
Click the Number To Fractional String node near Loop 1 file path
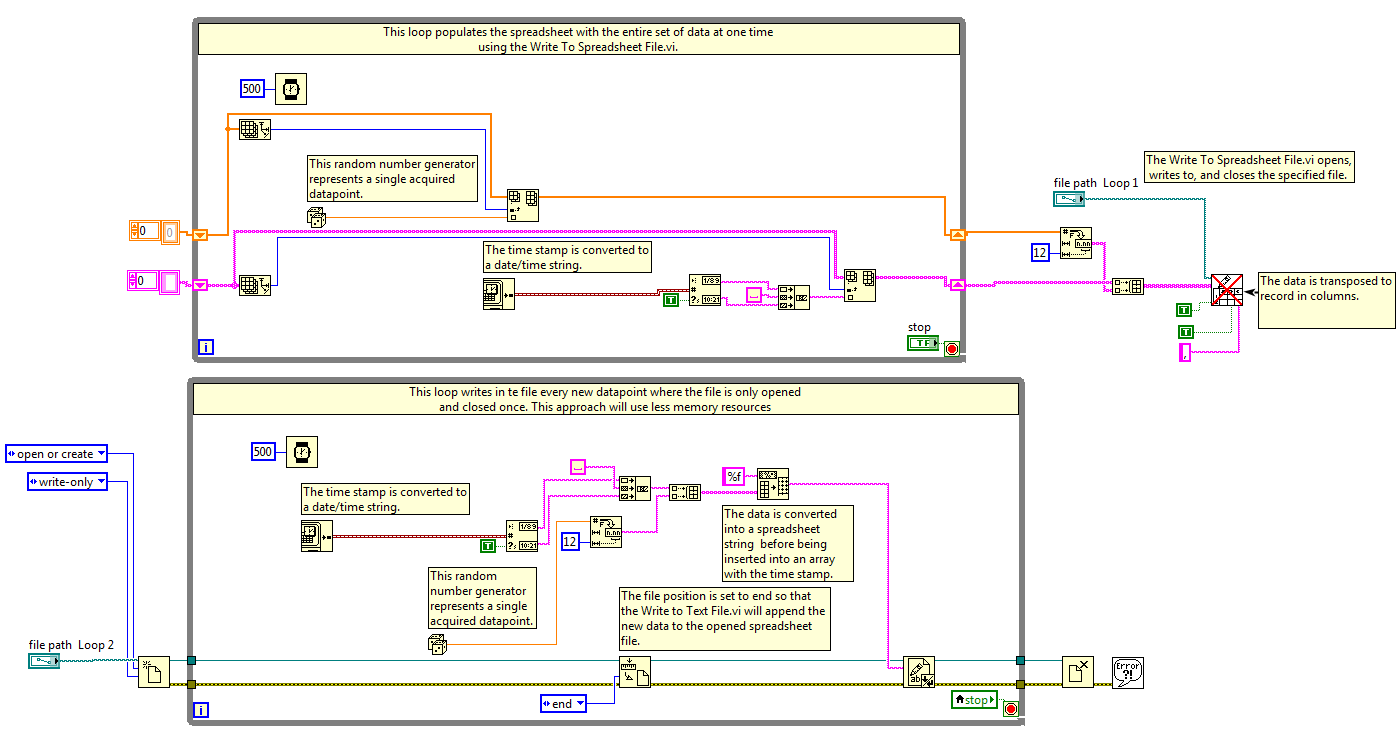tap(1076, 243)
